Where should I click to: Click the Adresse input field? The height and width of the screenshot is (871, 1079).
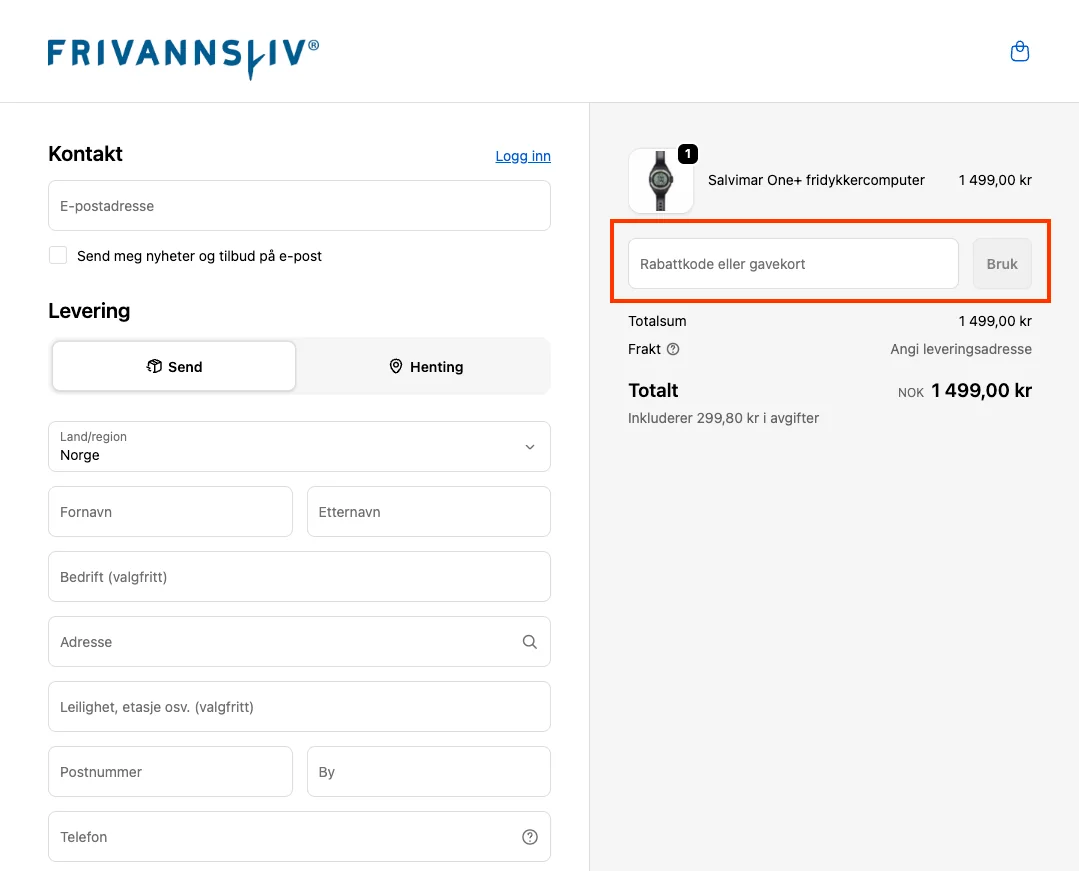pyautogui.click(x=299, y=642)
